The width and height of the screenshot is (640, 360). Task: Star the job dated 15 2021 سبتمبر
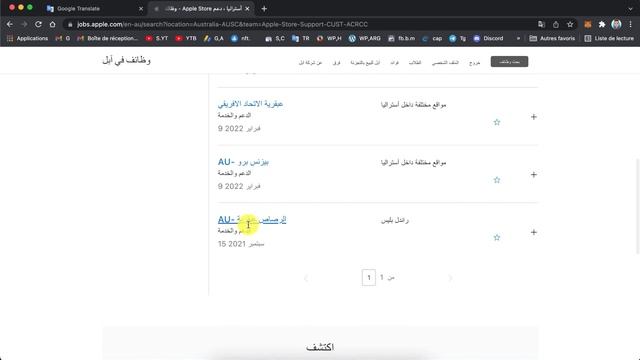(x=497, y=238)
